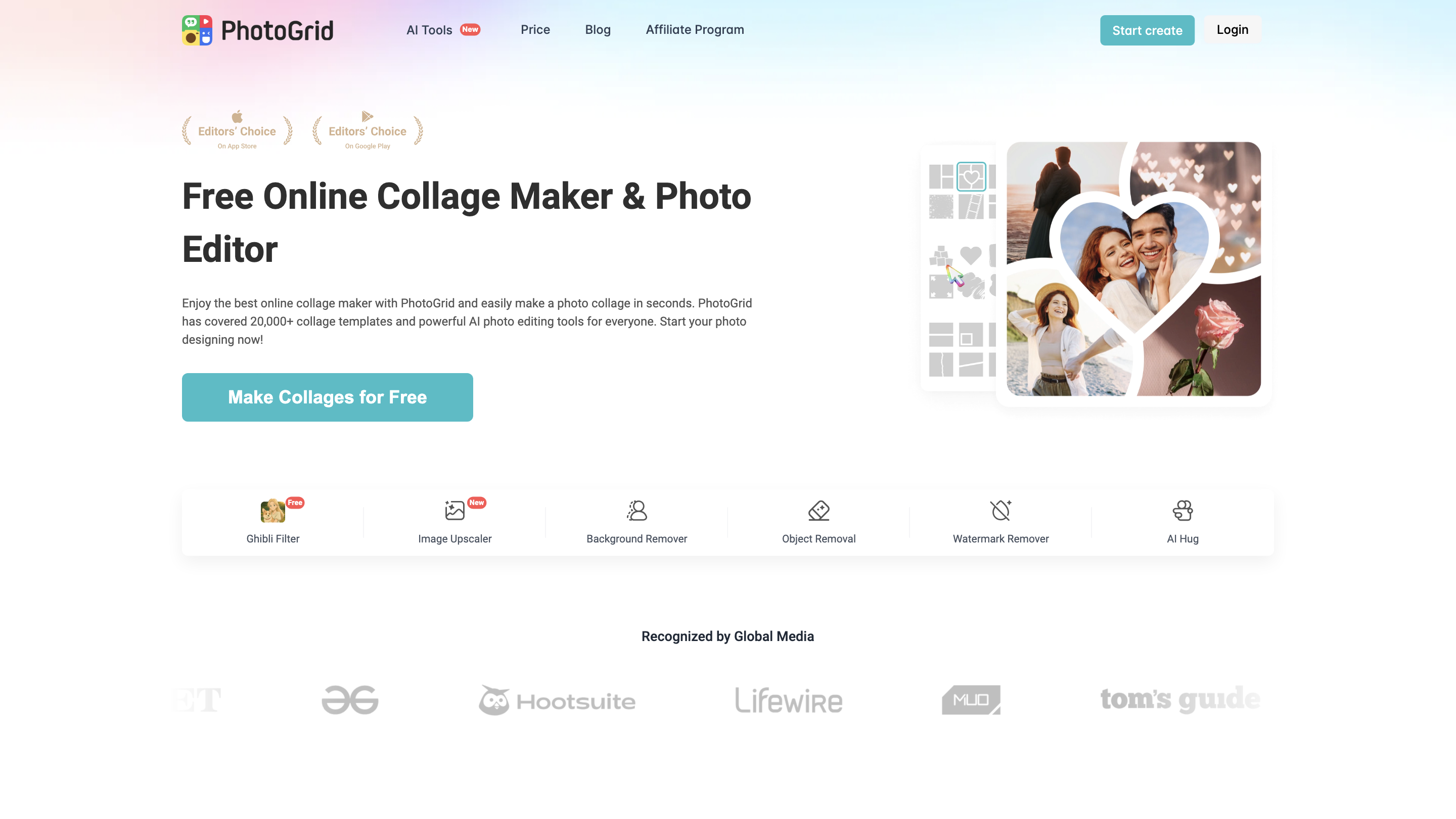Click the App Store Editors' Choice badge
The height and width of the screenshot is (819, 1456).
click(x=237, y=130)
